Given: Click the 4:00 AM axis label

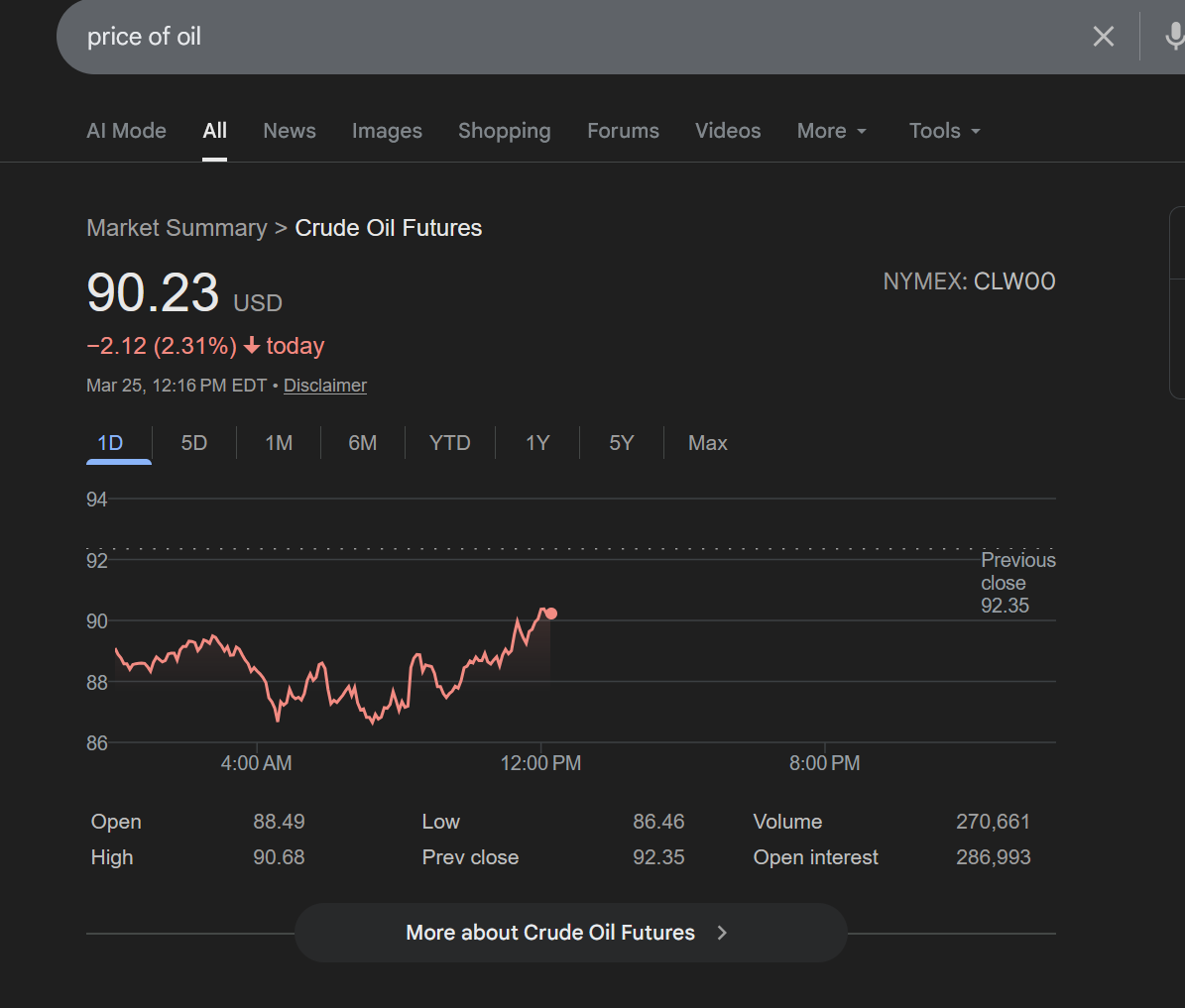Looking at the screenshot, I should coord(256,763).
